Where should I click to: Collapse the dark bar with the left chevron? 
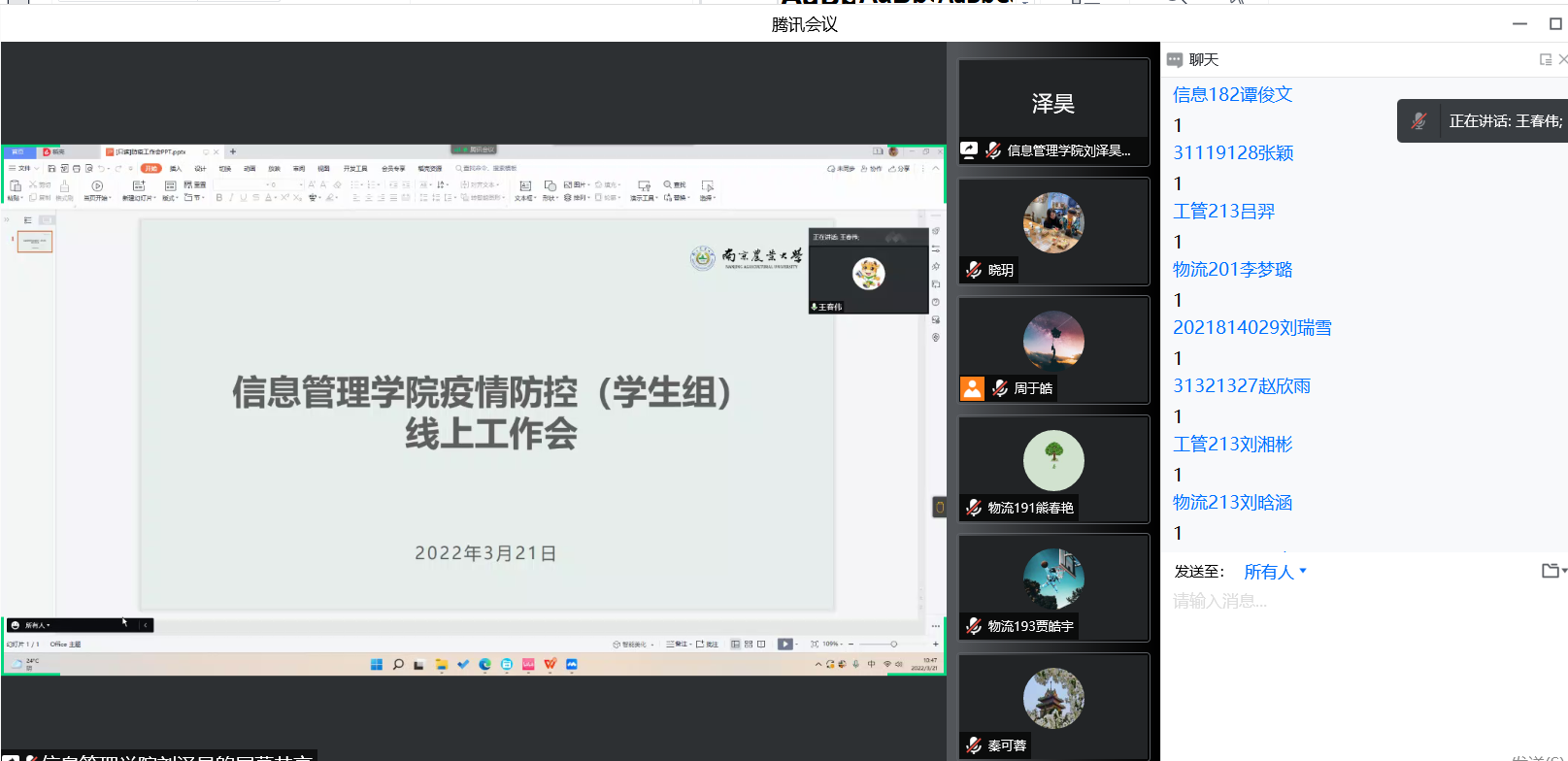pyautogui.click(x=146, y=625)
